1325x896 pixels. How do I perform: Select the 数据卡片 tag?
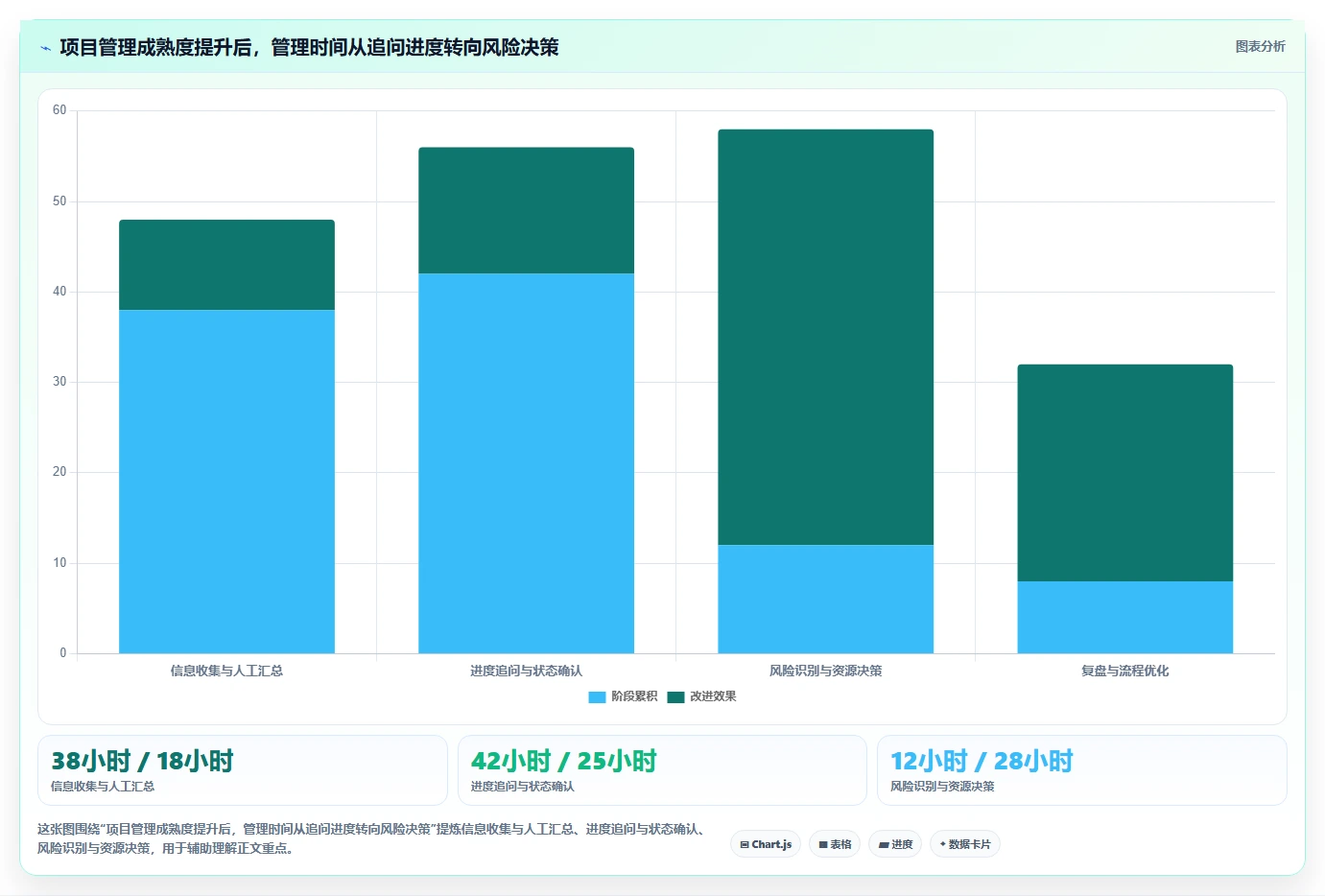point(965,844)
